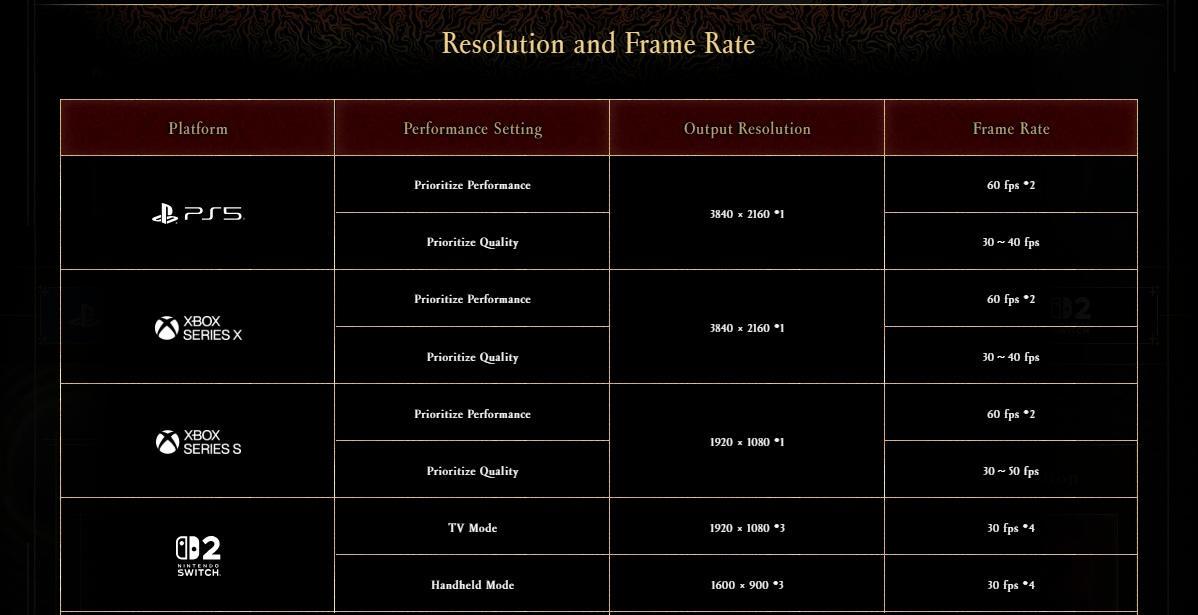Select PS5 Prioritize Performance cell

pyautogui.click(x=472, y=185)
